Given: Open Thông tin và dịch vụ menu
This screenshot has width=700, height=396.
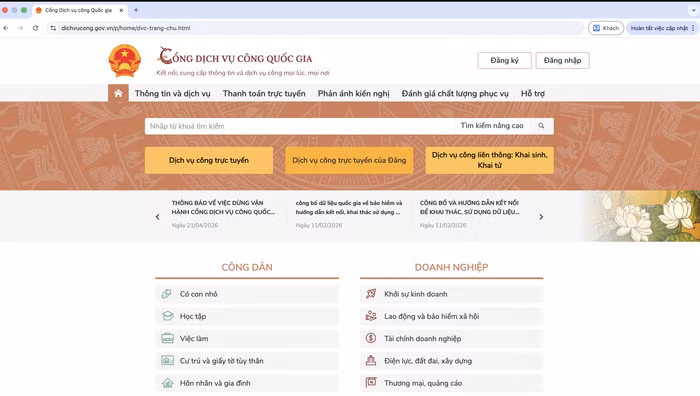Looking at the screenshot, I should pos(172,93).
